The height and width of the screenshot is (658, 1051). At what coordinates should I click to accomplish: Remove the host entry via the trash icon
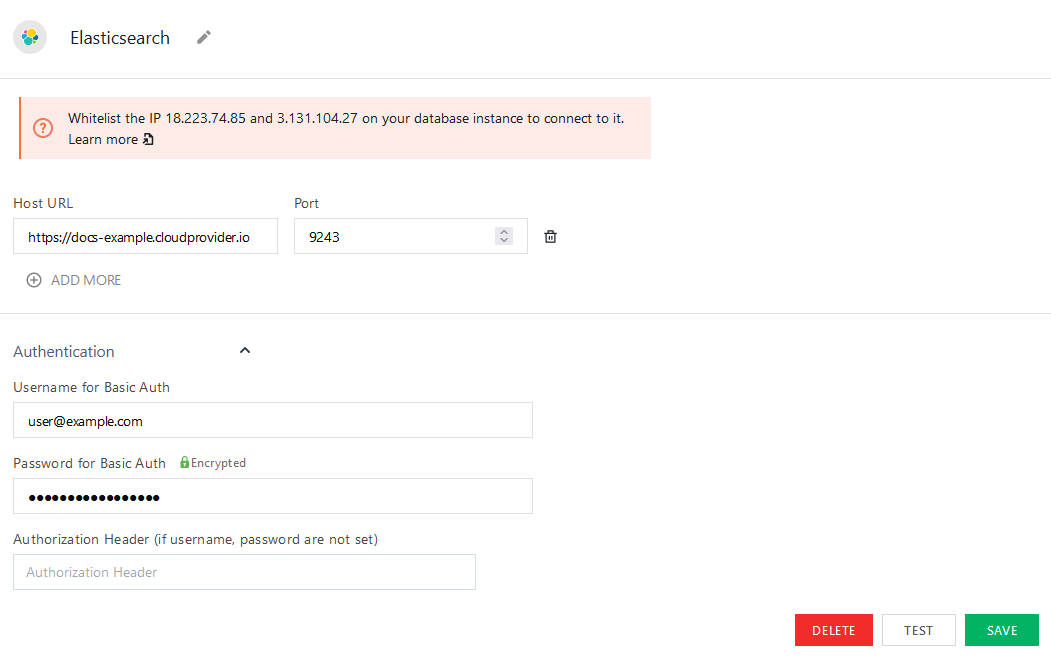[549, 236]
